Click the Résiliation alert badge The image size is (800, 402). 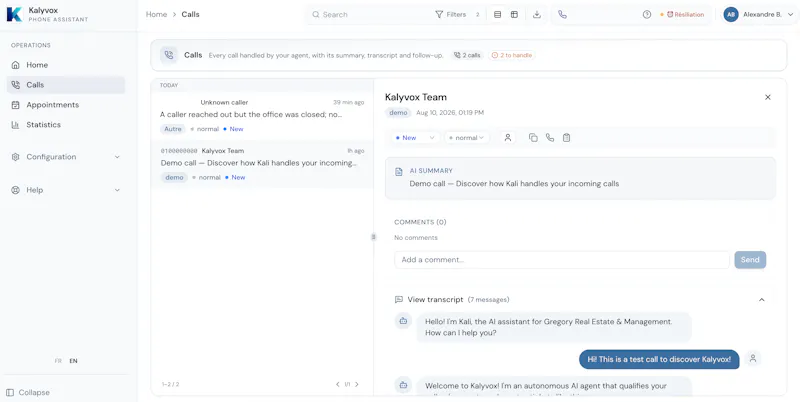point(682,14)
